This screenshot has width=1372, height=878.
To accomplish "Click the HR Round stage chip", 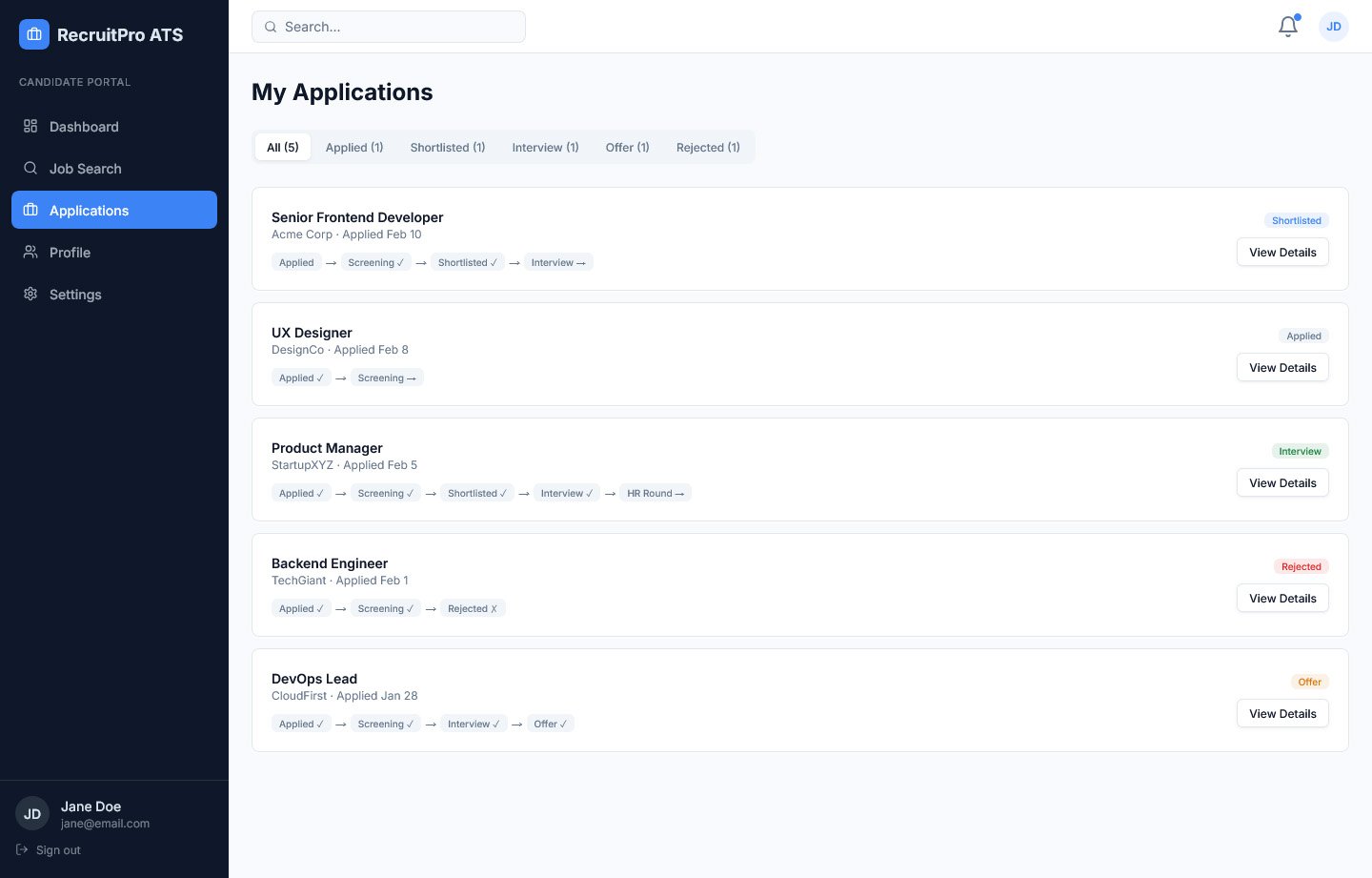I will click(656, 494).
